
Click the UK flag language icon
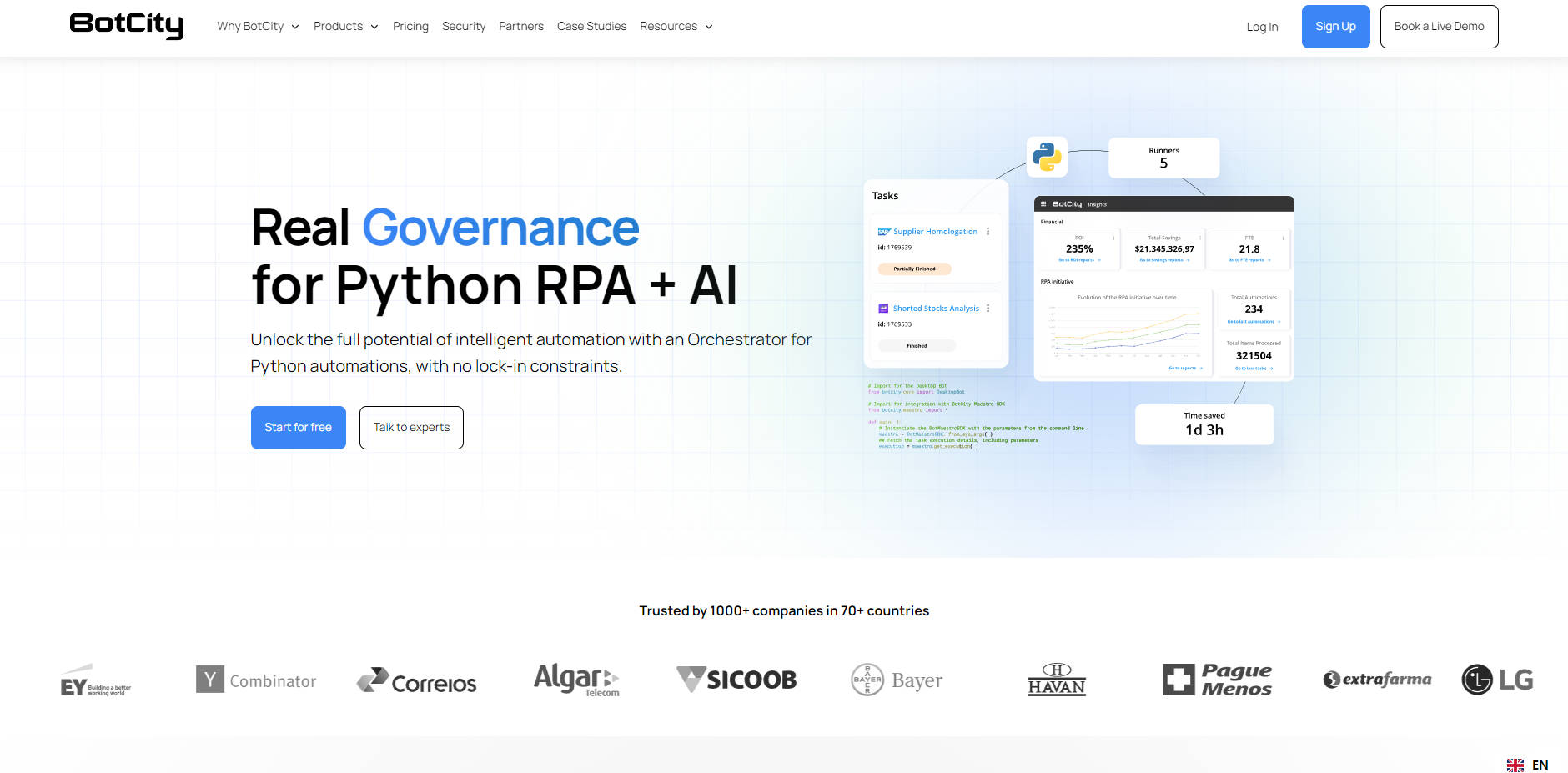coord(1515,765)
